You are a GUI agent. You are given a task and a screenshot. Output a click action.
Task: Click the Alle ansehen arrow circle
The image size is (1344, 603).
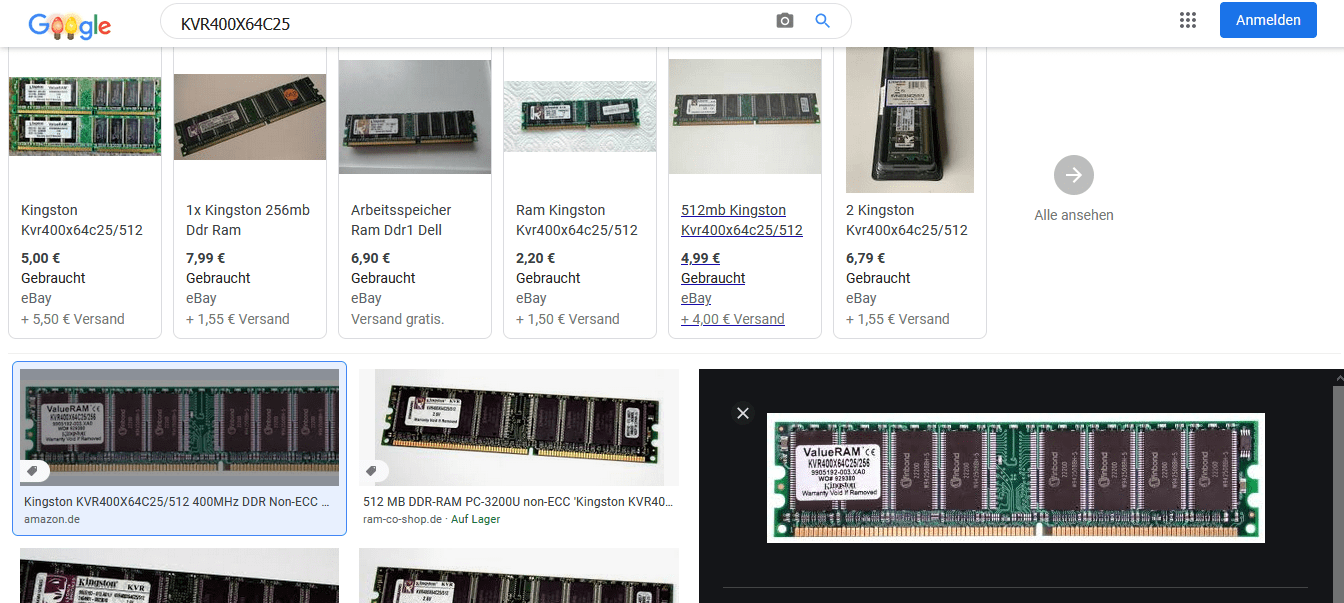(x=1074, y=176)
